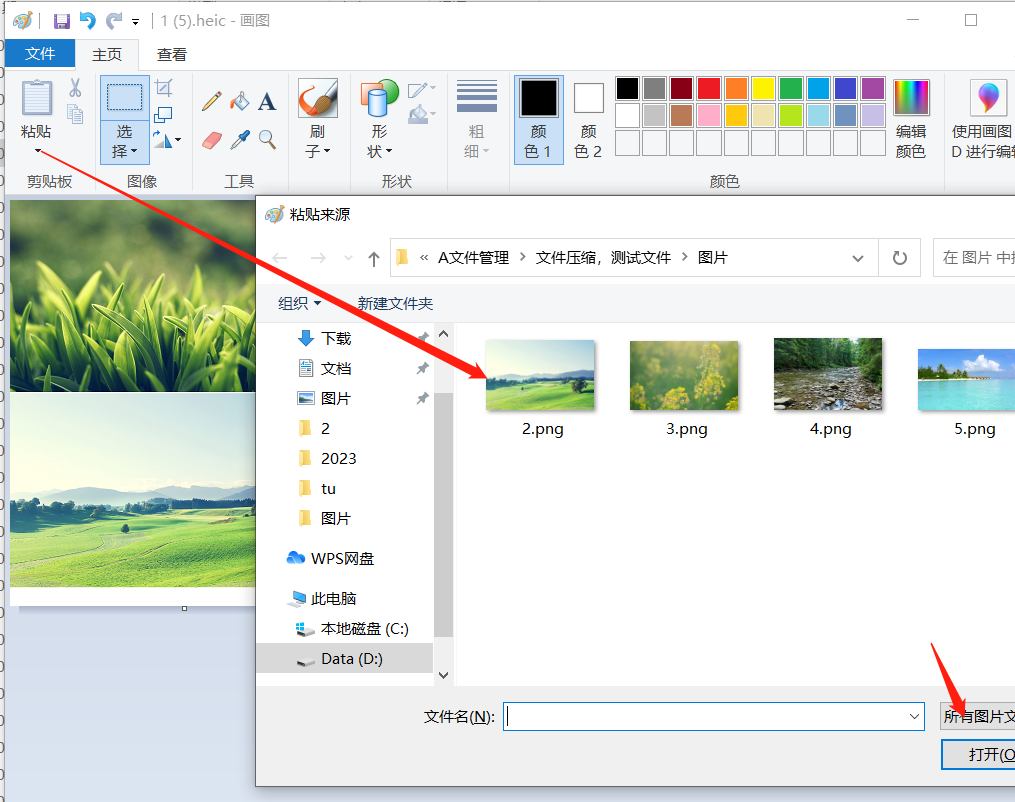
Task: Click the 新建文件夹 button
Action: tap(395, 303)
